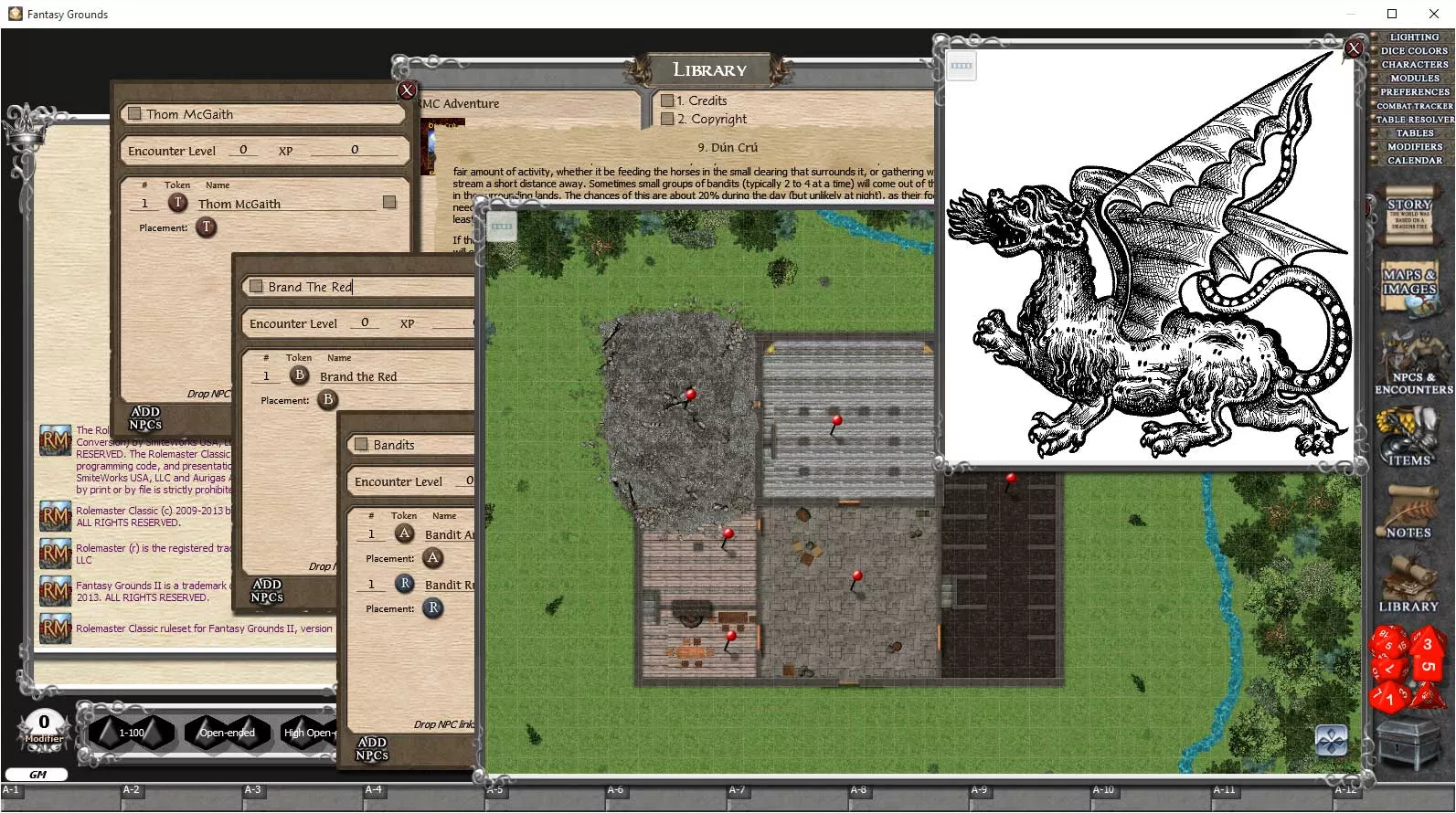Open Modifiers menu item
1456x813 pixels.
point(1414,146)
